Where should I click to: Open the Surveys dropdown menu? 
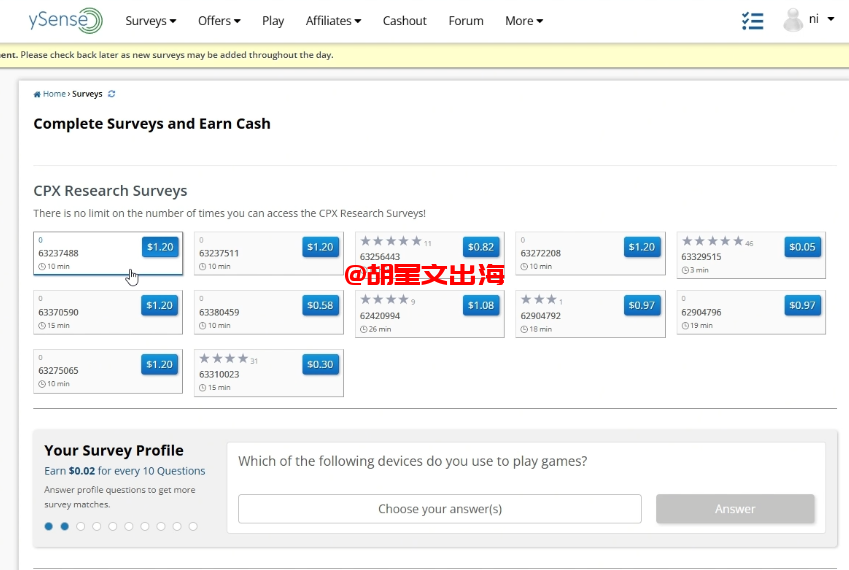coord(151,21)
